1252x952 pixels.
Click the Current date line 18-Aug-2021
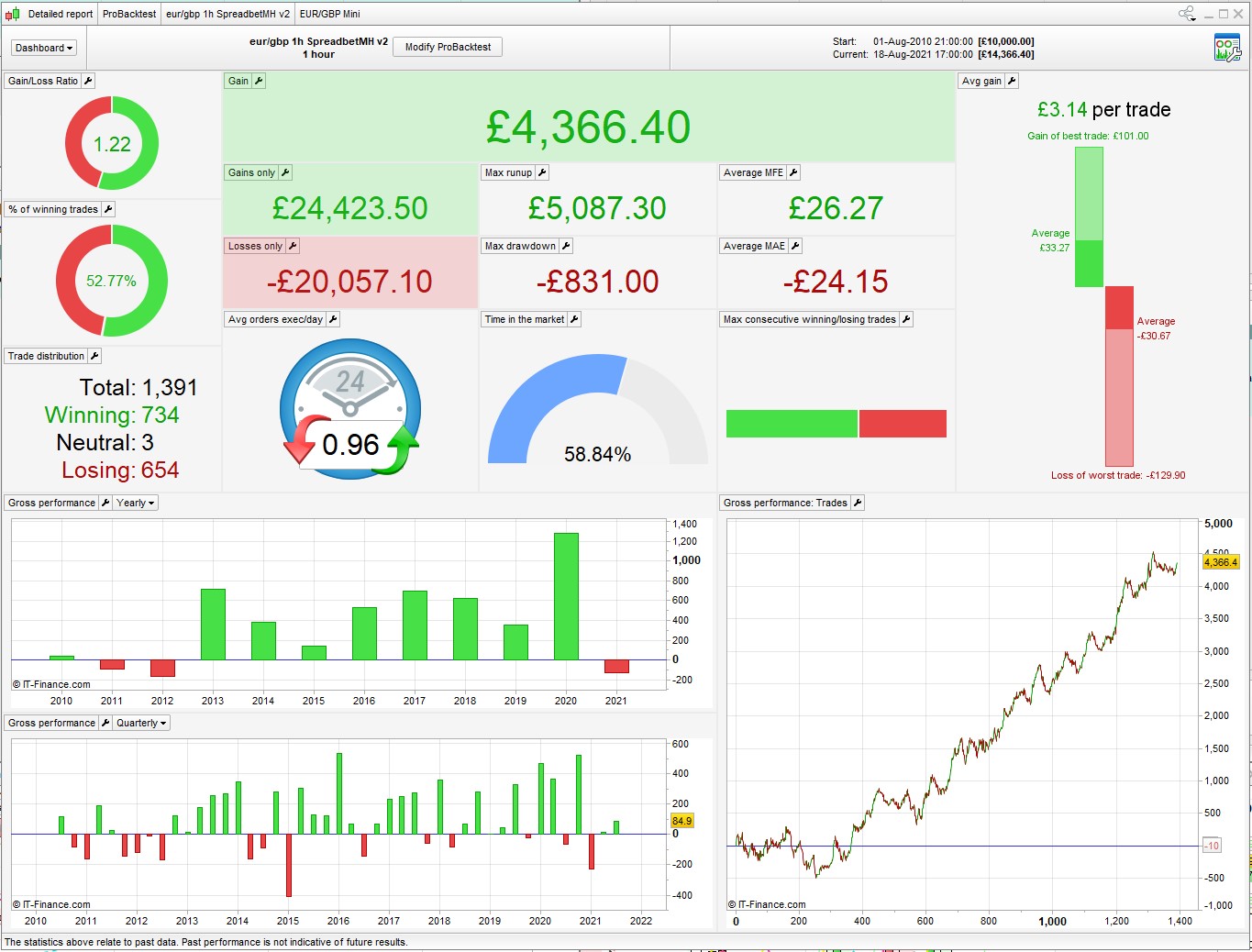[x=934, y=54]
